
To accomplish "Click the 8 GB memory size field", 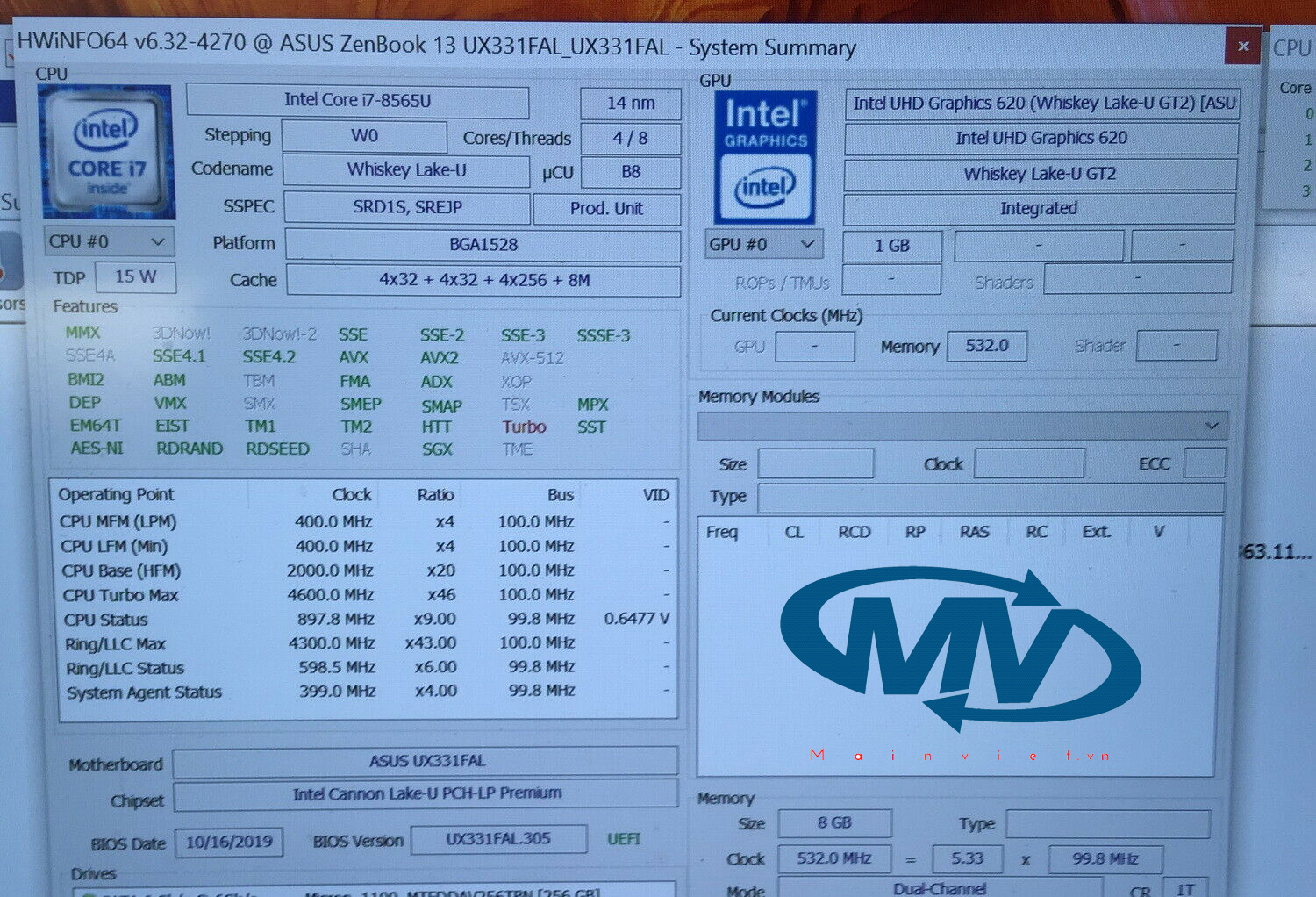I will coord(834,823).
